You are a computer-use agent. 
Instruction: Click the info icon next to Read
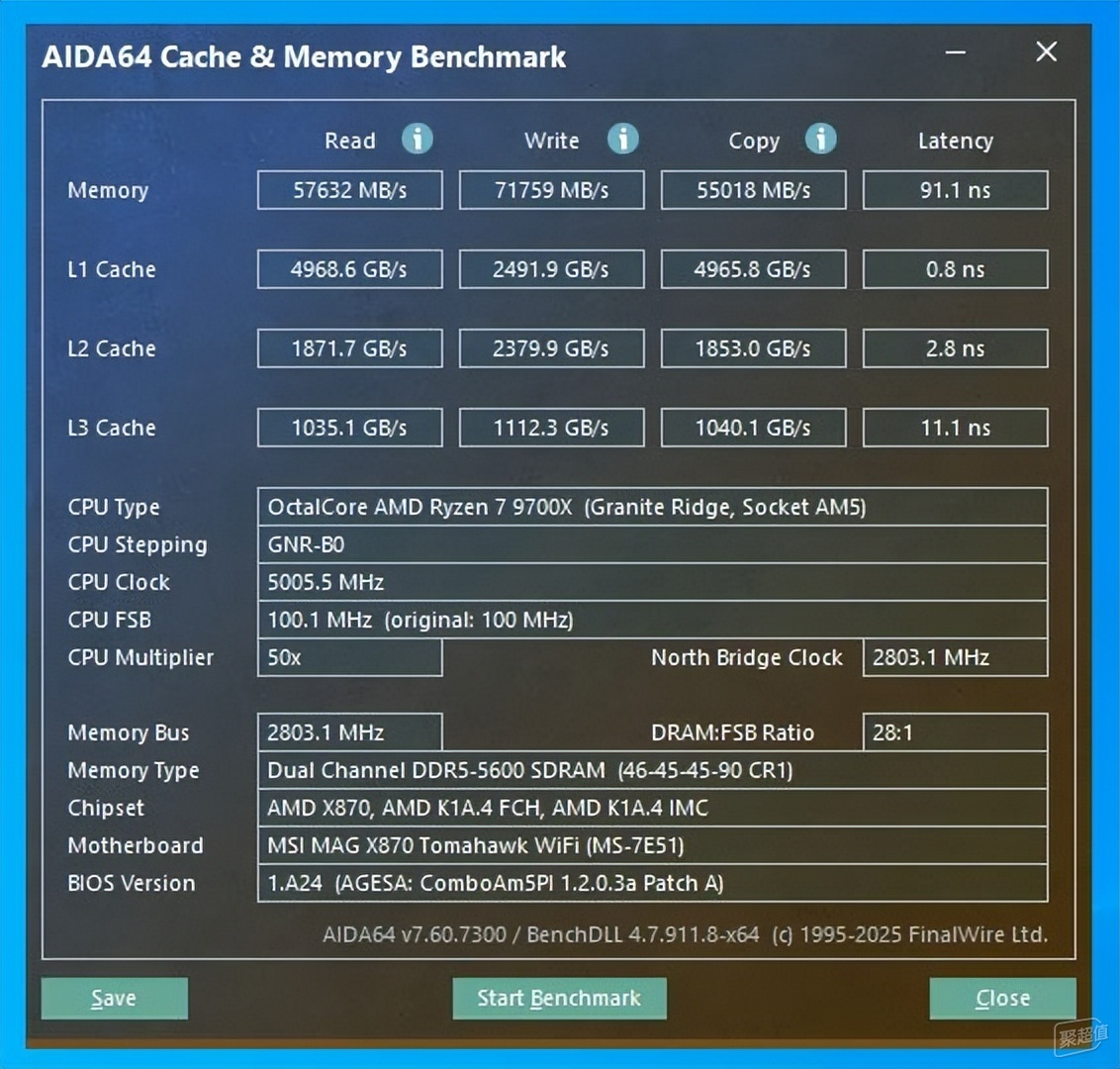point(418,139)
